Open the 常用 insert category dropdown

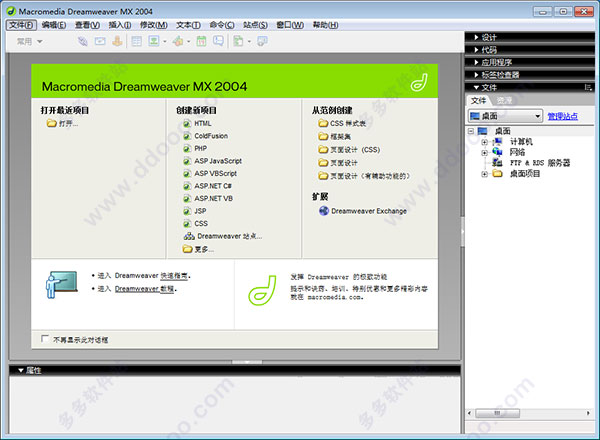click(29, 41)
